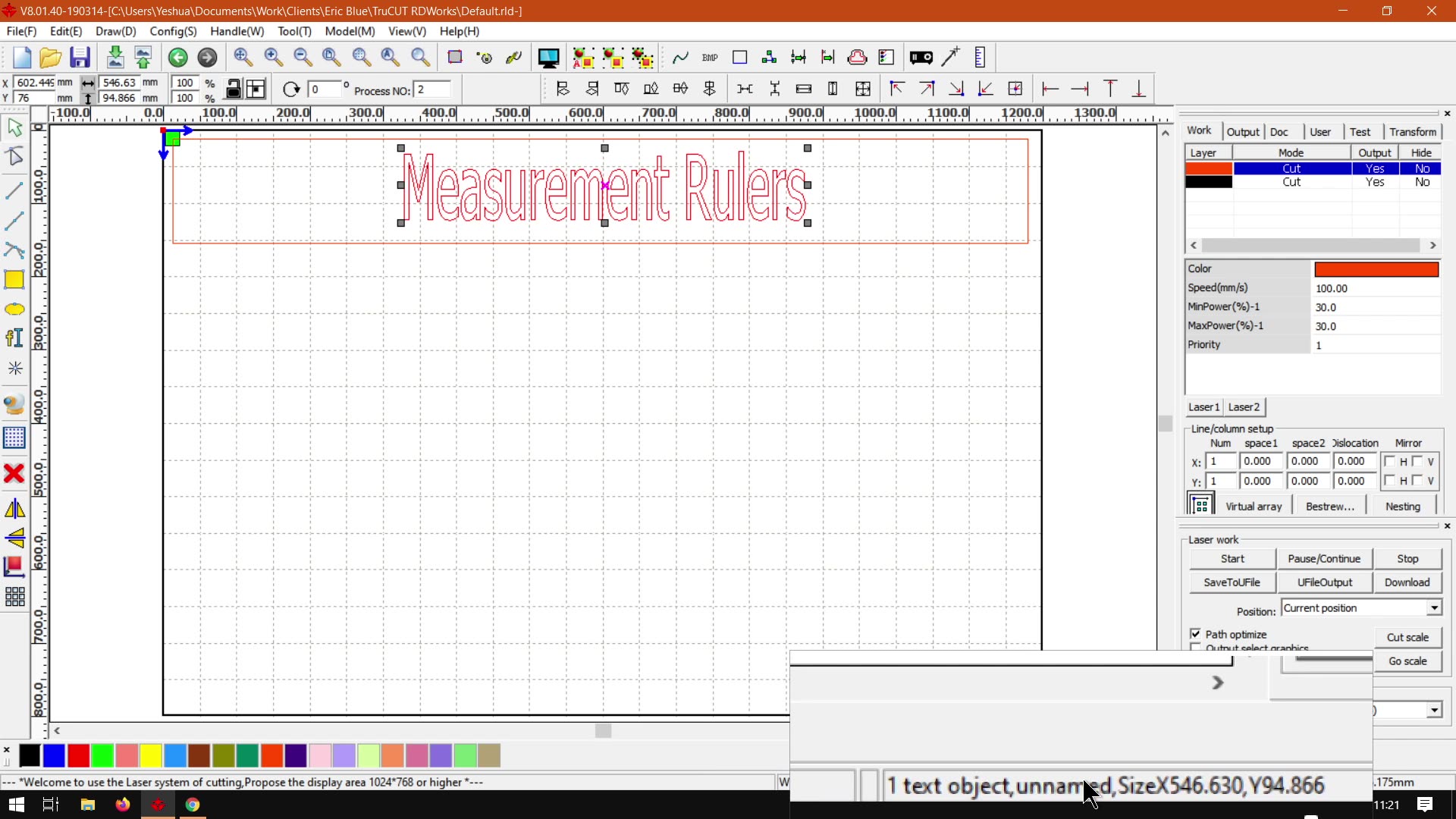Image resolution: width=1456 pixels, height=819 pixels.
Task: Pick the blue swatch in the color palette
Action: pyautogui.click(x=54, y=755)
